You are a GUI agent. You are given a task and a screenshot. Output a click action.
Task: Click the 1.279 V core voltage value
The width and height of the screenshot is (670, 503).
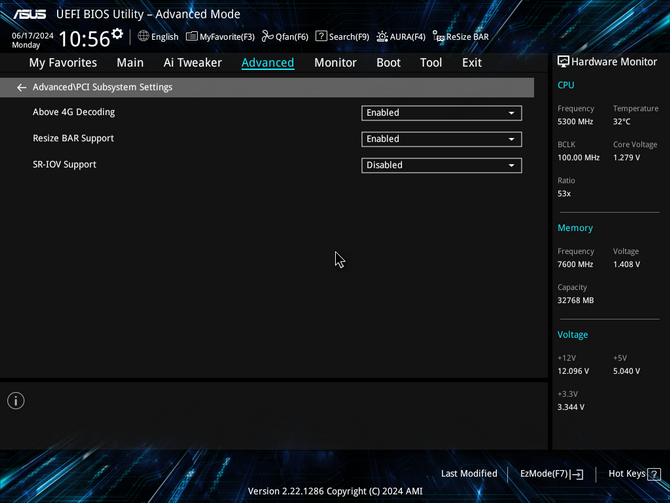pos(626,158)
